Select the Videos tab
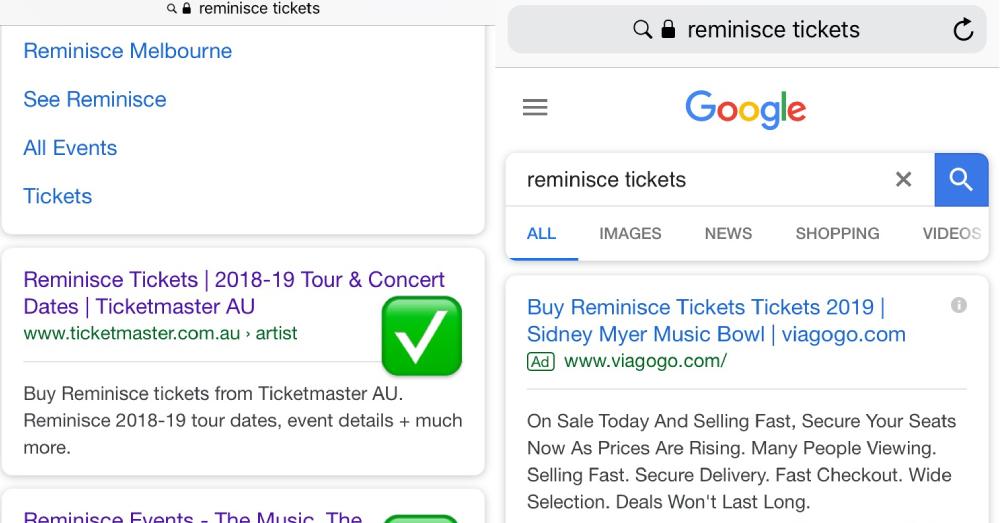 951,233
